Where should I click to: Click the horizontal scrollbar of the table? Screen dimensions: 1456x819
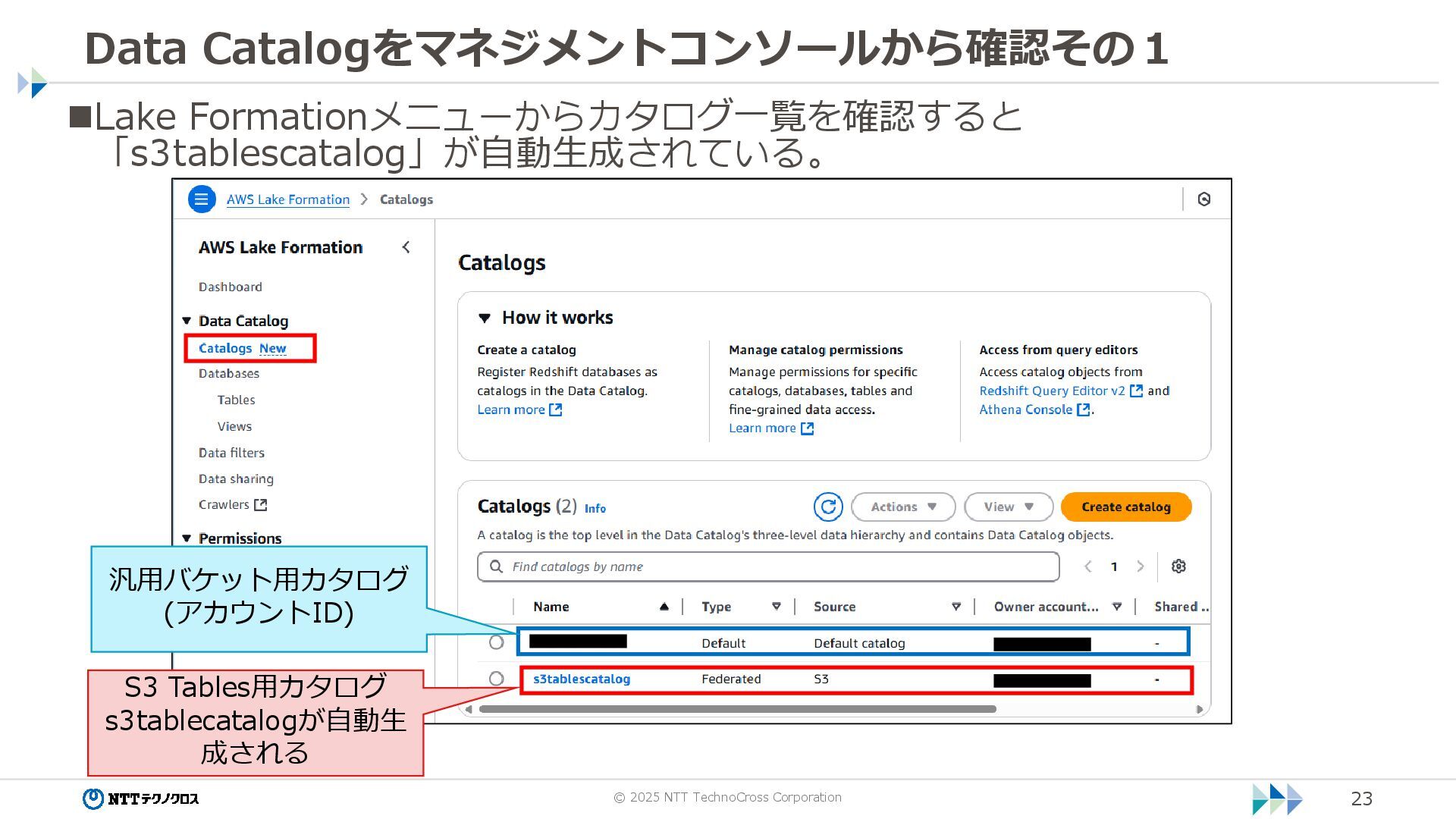pos(738,709)
